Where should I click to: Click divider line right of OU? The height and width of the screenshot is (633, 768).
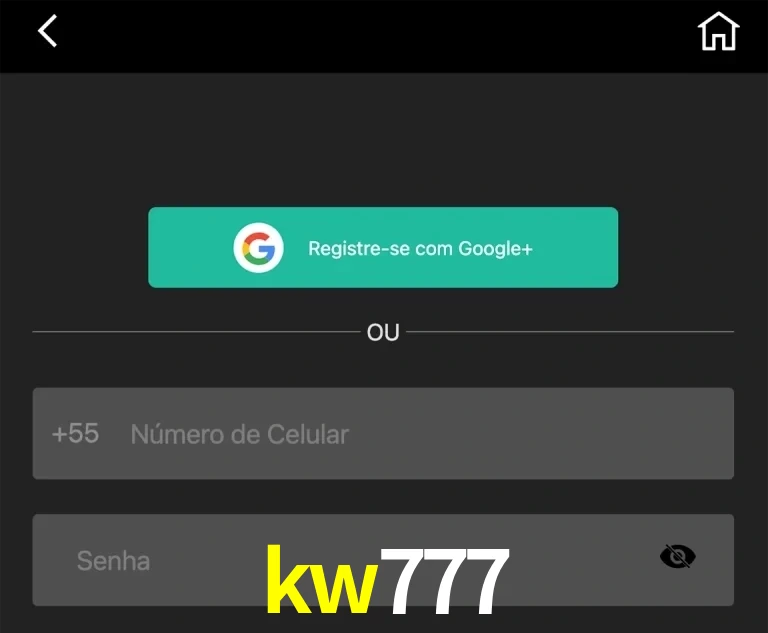570,332
